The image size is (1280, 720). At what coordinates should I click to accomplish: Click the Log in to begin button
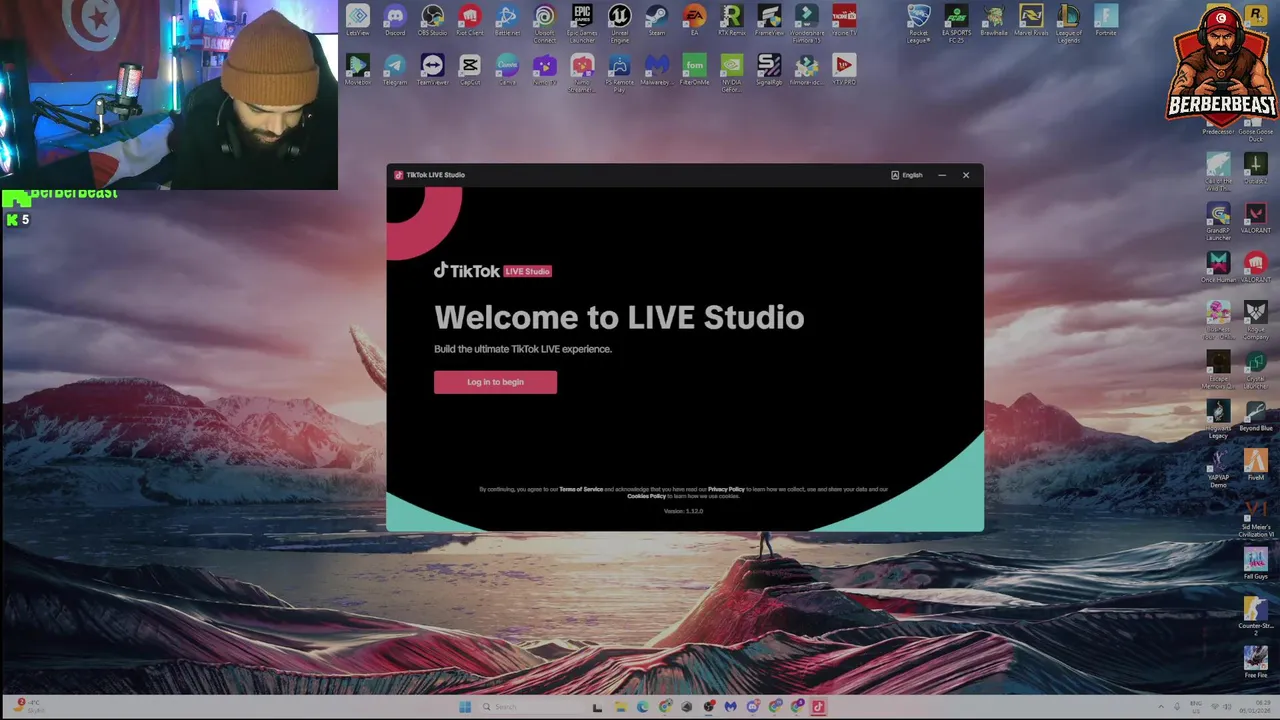coord(495,382)
